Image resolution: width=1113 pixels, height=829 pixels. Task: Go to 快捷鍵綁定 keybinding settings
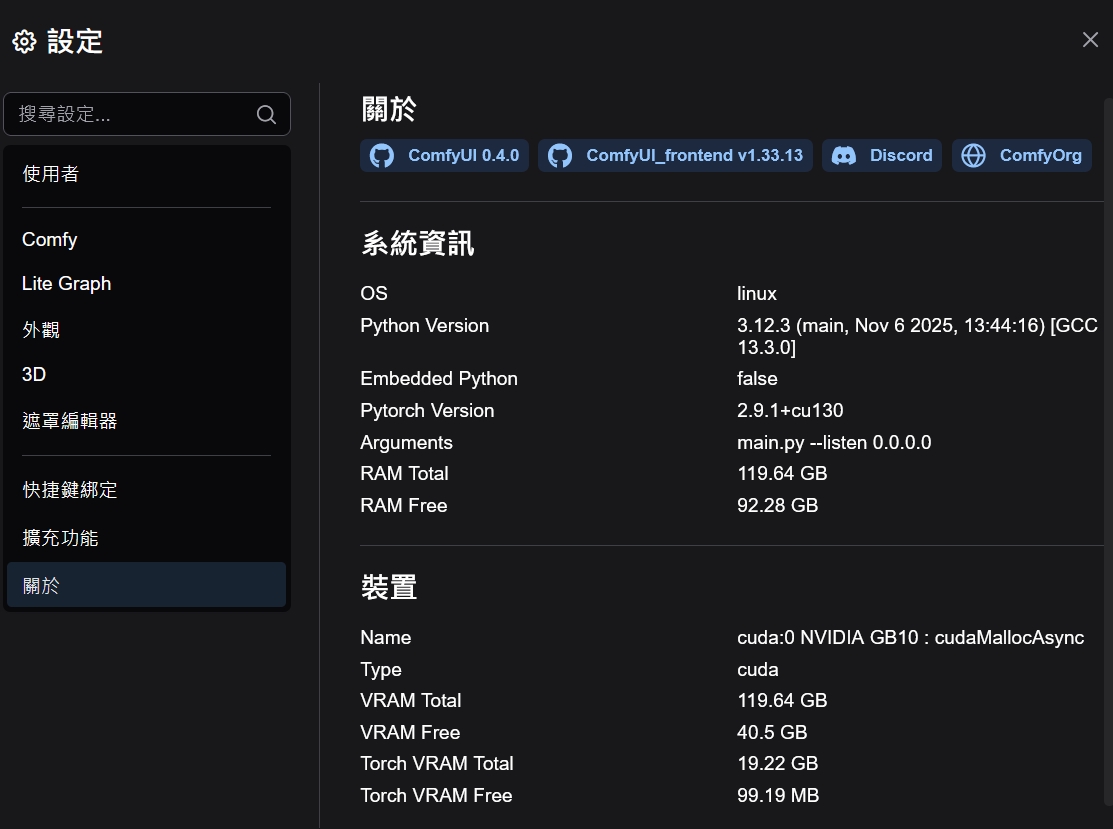pyautogui.click(x=70, y=491)
